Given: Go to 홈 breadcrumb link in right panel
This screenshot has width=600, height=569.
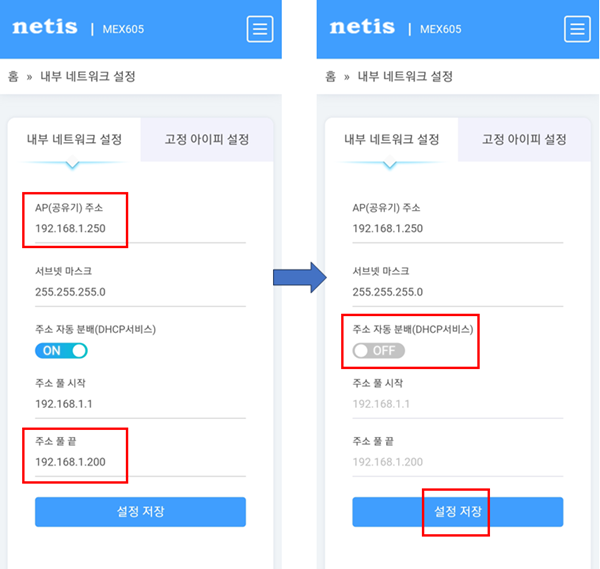Looking at the screenshot, I should pos(330,77).
